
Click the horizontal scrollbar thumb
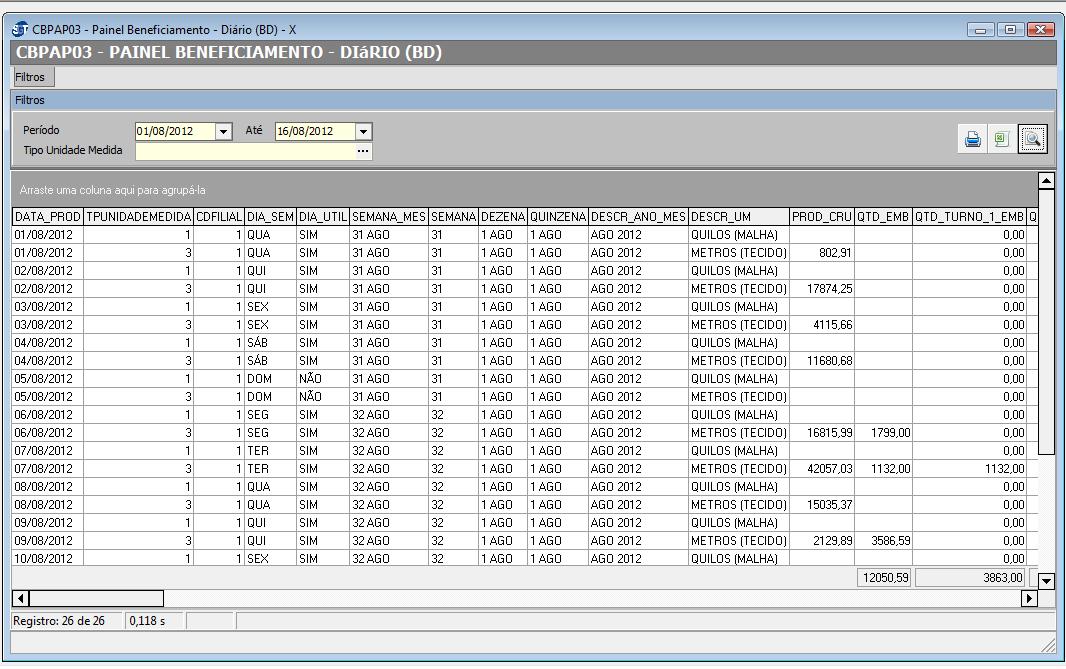96,598
